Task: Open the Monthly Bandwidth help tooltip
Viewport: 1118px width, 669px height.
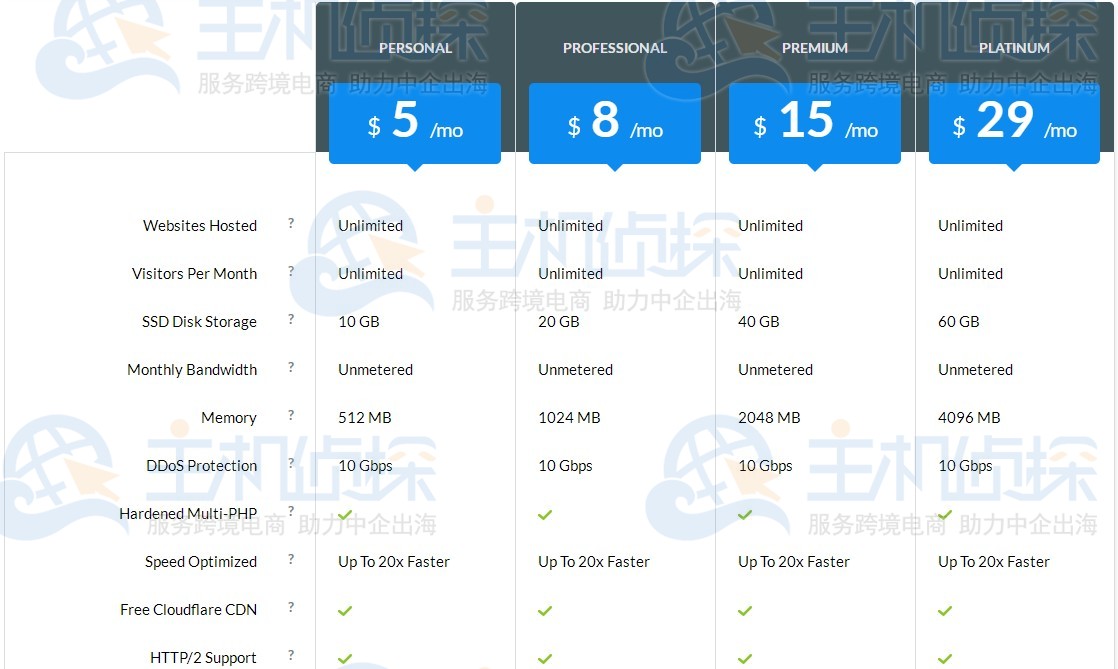Action: click(290, 369)
